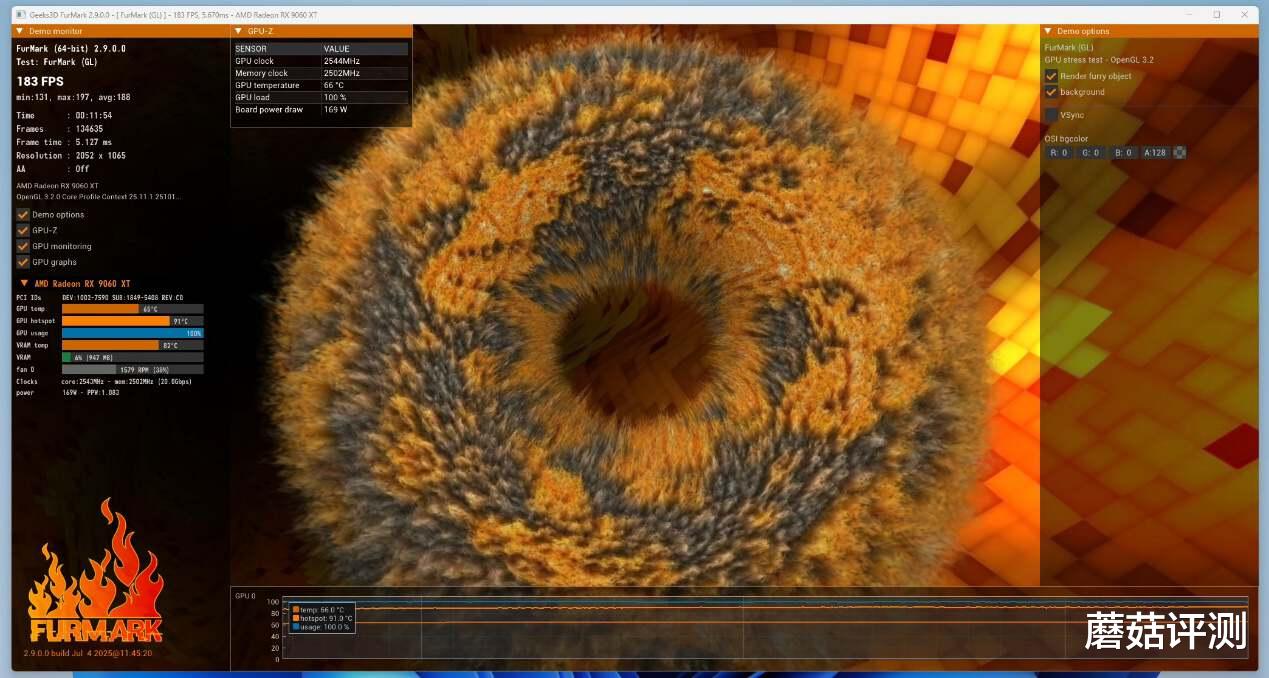The width and height of the screenshot is (1269, 678).
Task: Collapse the AMD Radeon RX 9060 XT section
Action: click(24, 283)
